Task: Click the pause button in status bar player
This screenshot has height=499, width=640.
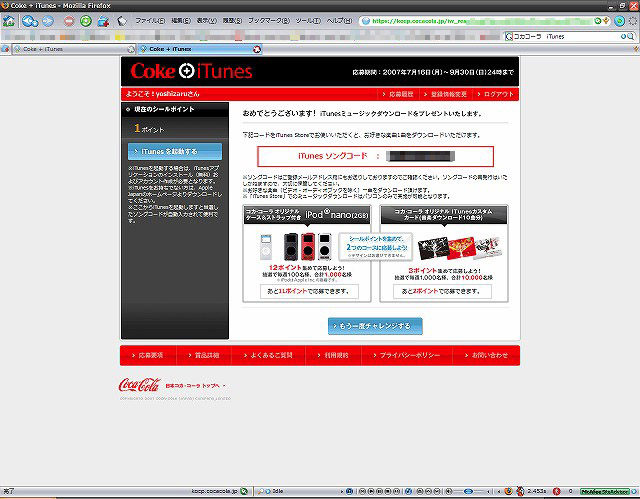Action: tap(381, 491)
